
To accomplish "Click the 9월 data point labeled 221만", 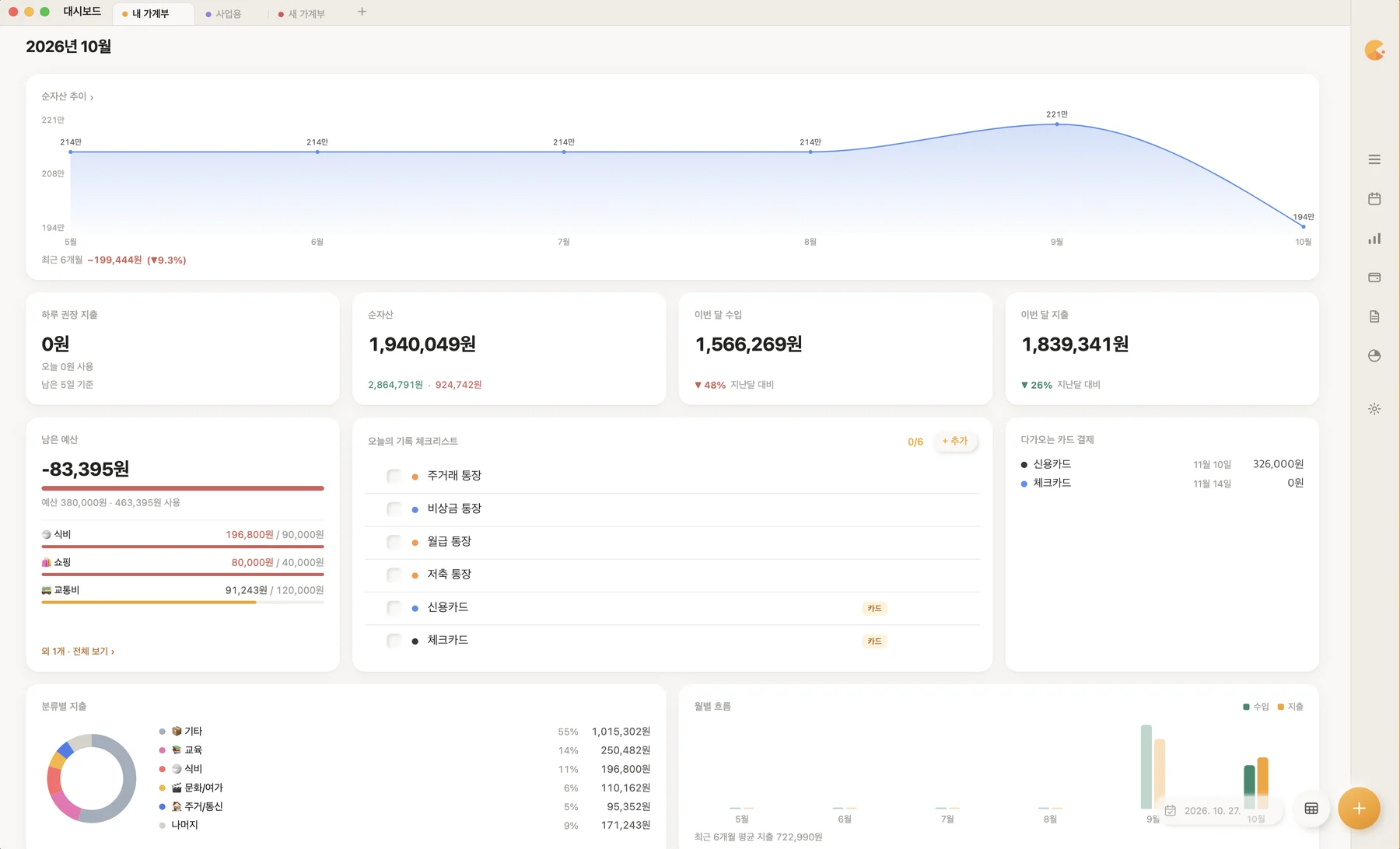I will click(1057, 124).
